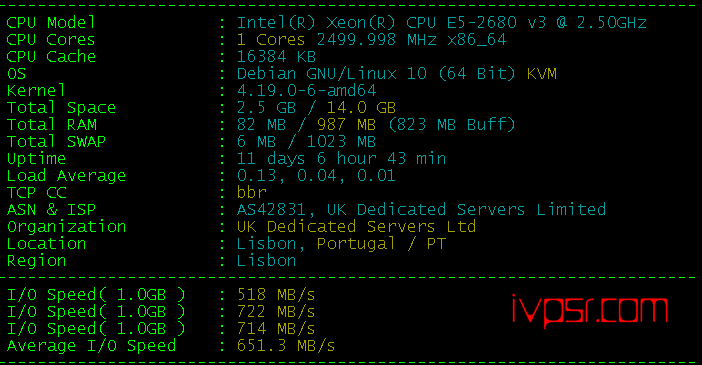This screenshot has height=365, width=702.
Task: Click the CPU Cache 16384 KB value
Action: pos(276,56)
